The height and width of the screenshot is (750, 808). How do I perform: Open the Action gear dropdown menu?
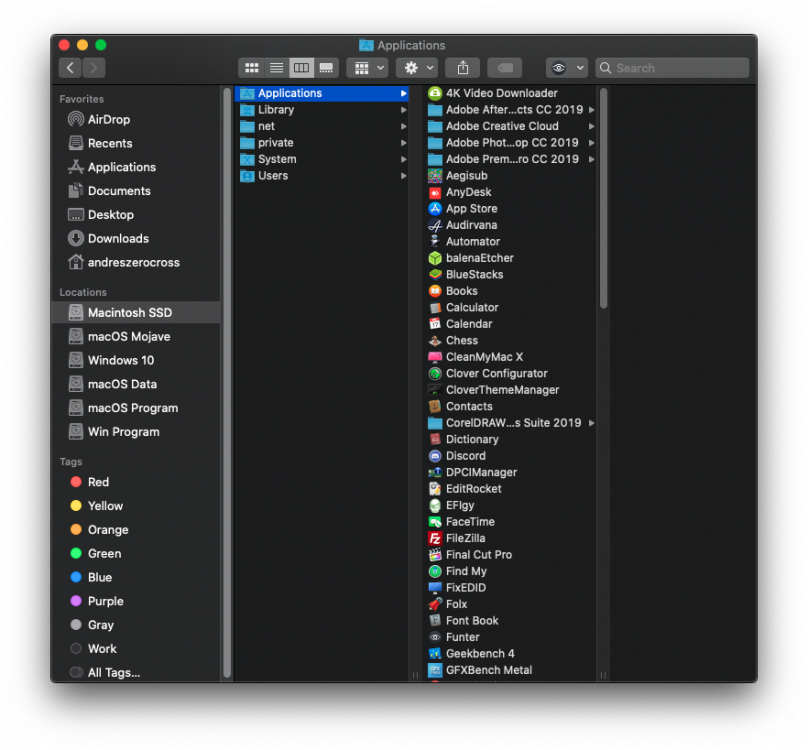[417, 68]
